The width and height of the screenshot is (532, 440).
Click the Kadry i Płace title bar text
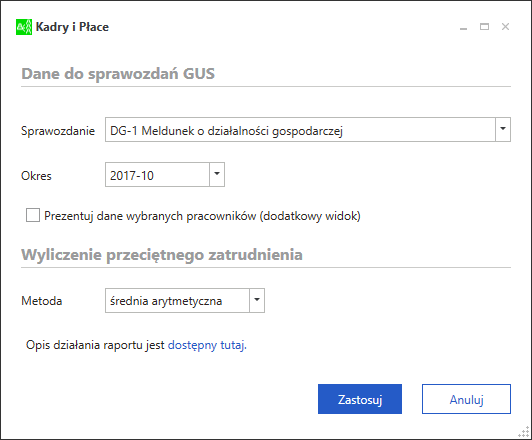pos(72,27)
